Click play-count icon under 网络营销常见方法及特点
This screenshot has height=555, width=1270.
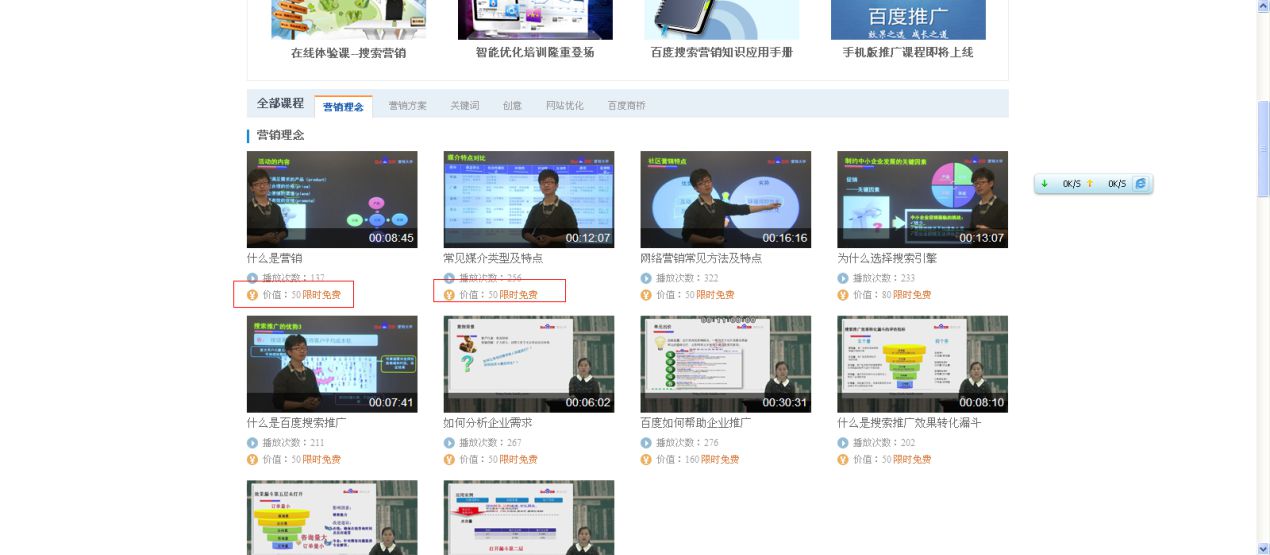click(646, 278)
